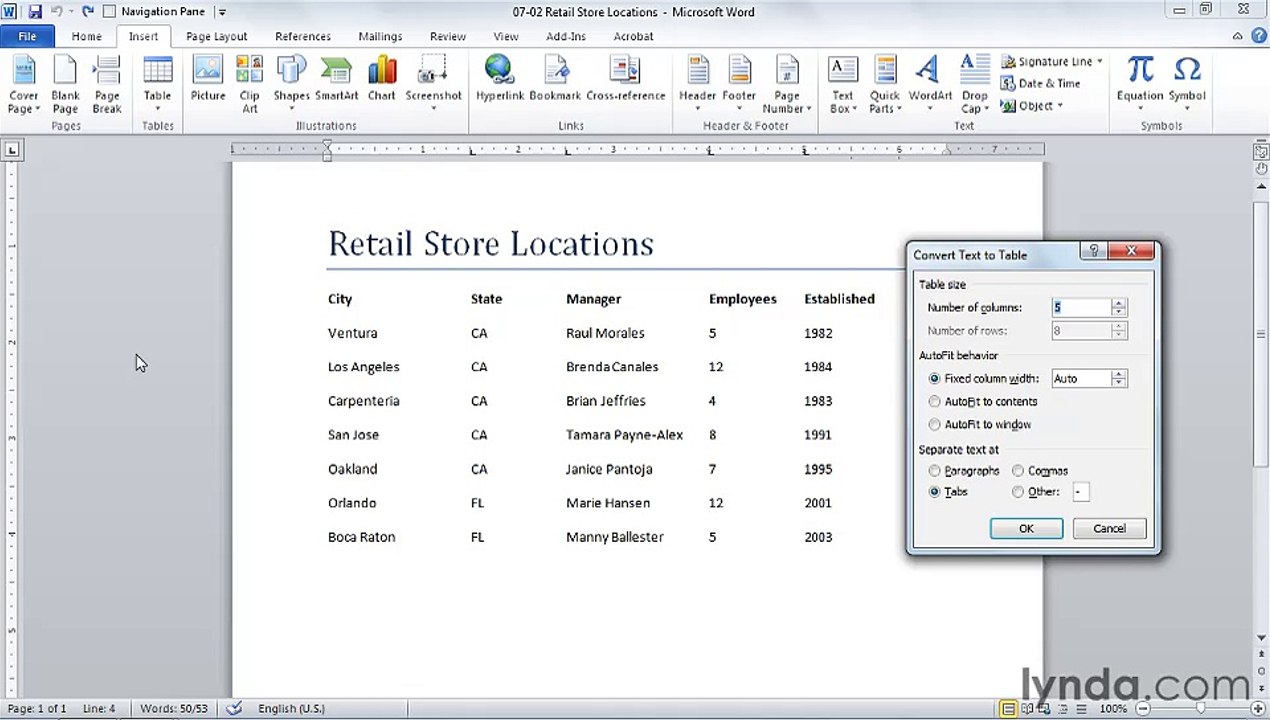
Task: Separate text at Paragraphs
Action: [x=935, y=471]
